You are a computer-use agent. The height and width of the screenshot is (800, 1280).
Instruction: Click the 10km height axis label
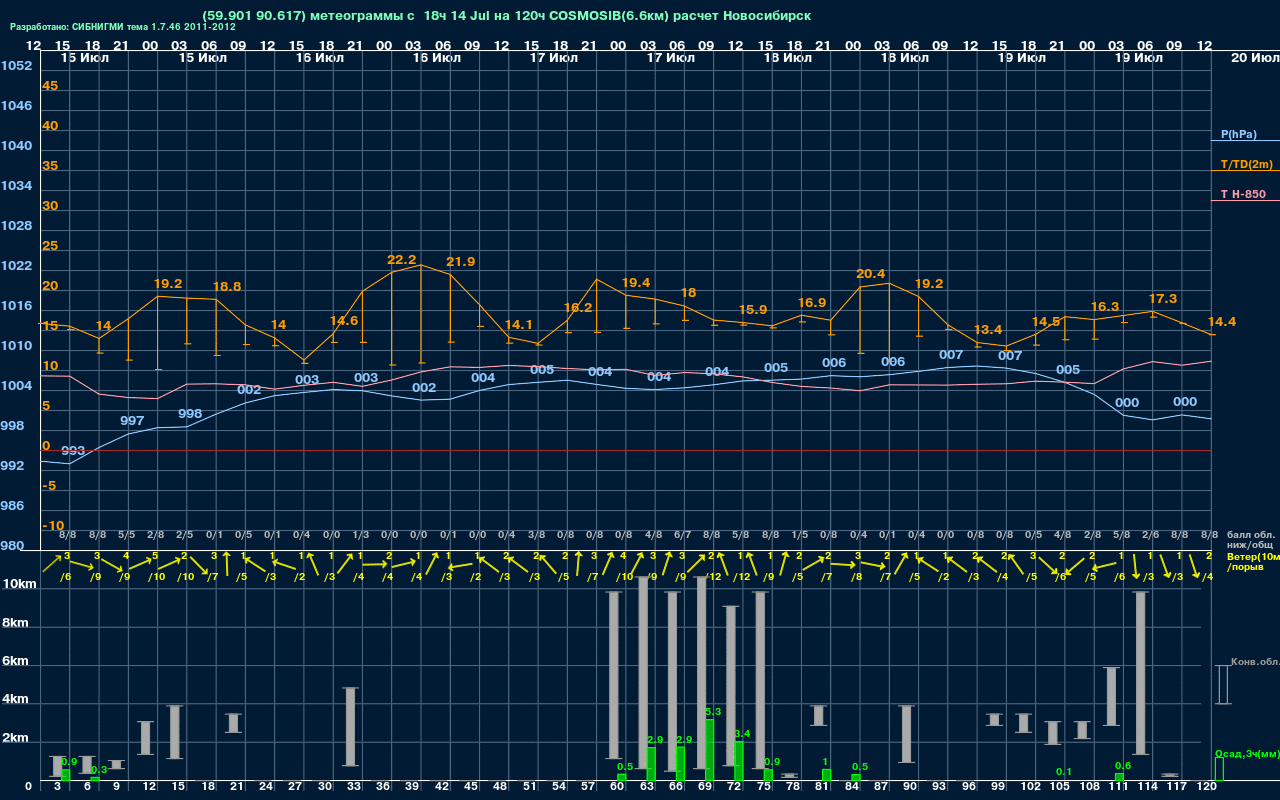point(19,585)
